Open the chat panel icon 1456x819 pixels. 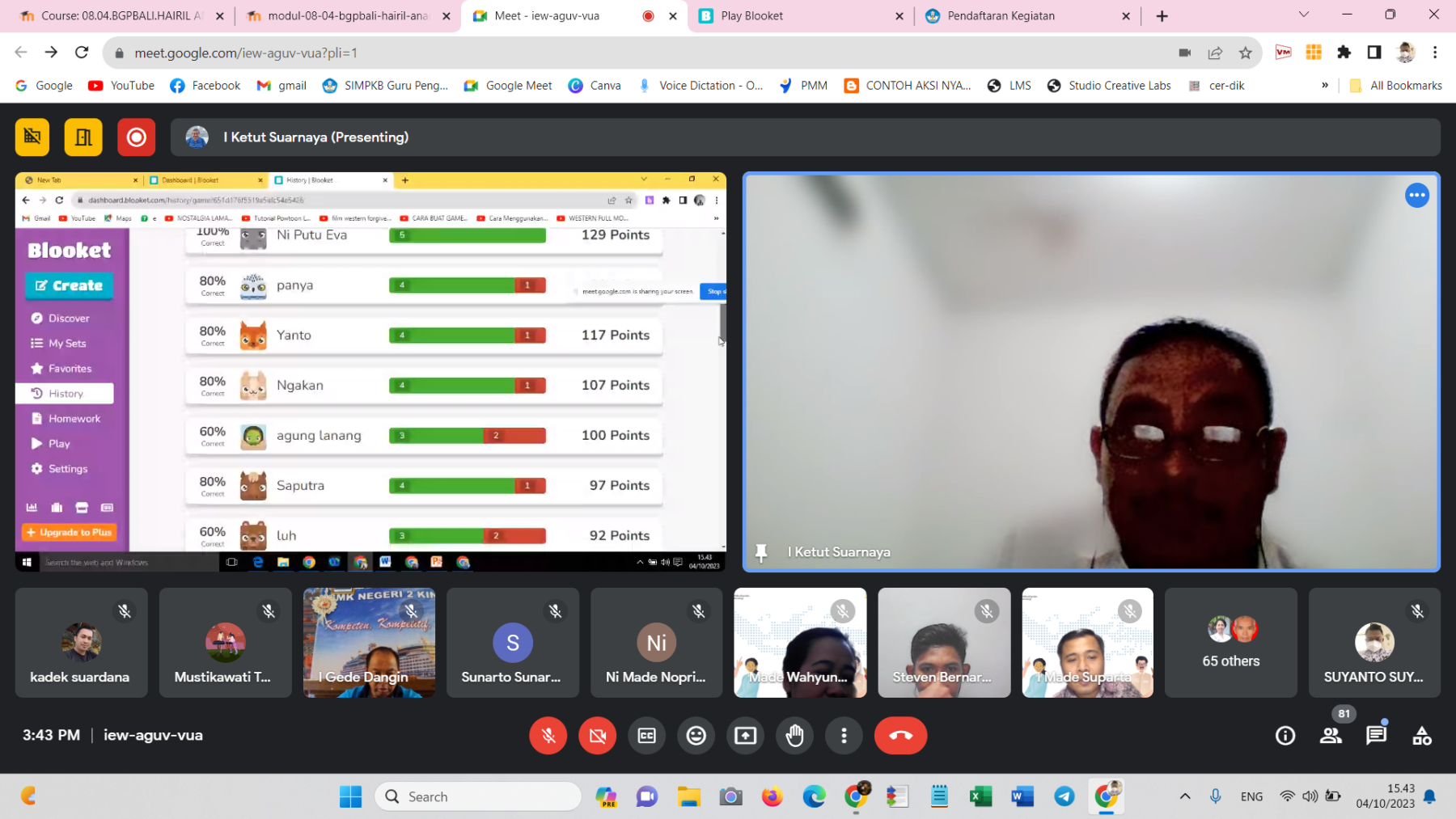click(x=1376, y=735)
